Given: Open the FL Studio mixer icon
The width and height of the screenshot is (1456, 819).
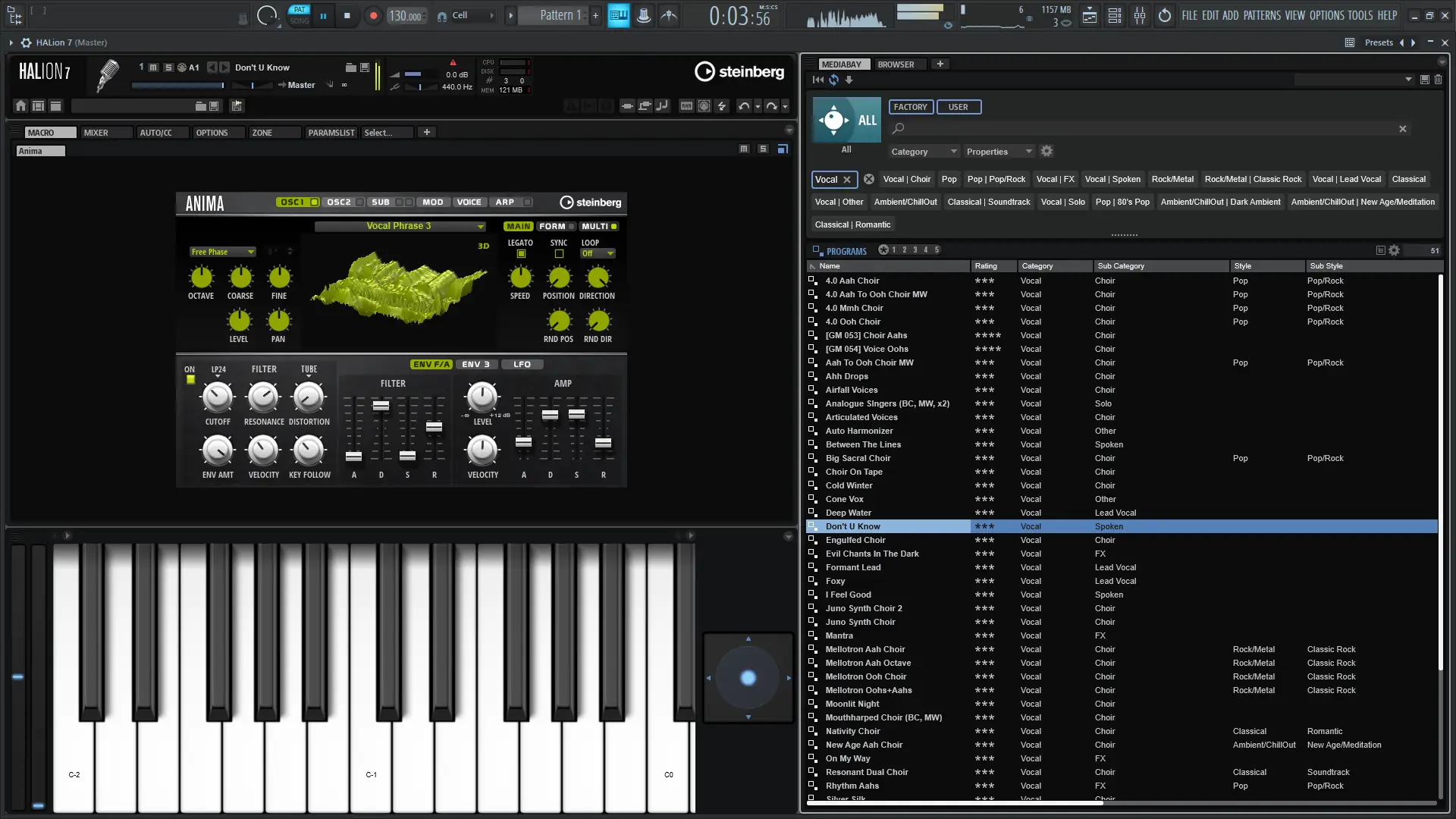Looking at the screenshot, I should click(x=1139, y=15).
